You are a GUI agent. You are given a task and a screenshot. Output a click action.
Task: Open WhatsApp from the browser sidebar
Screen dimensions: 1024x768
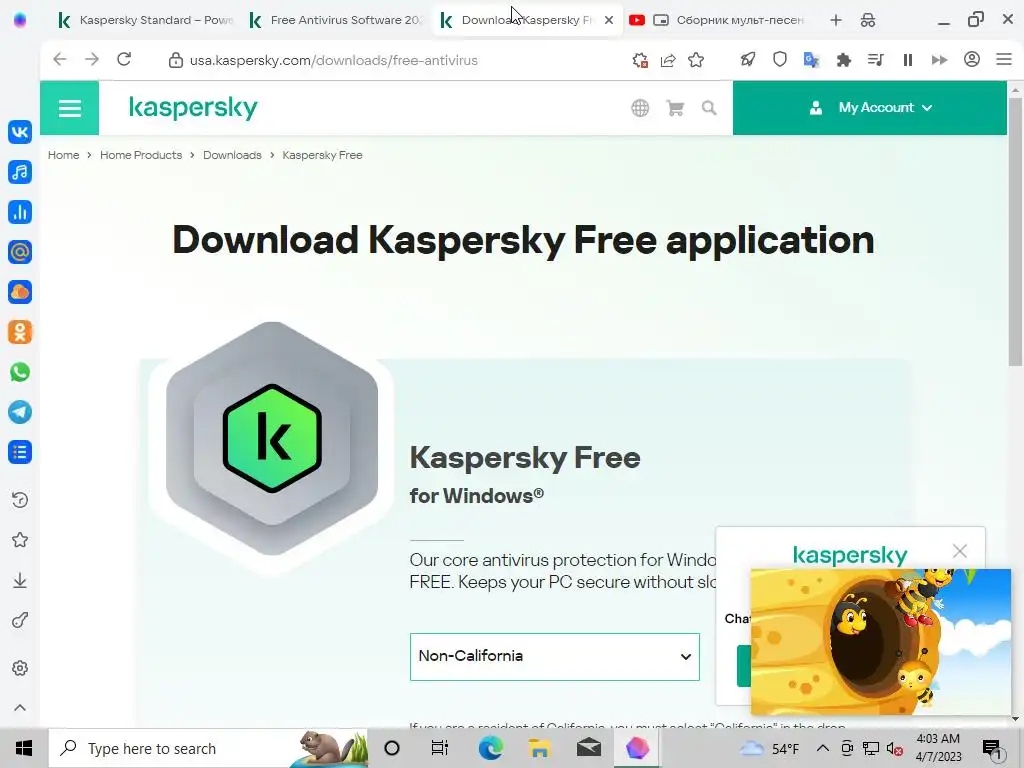[x=20, y=372]
